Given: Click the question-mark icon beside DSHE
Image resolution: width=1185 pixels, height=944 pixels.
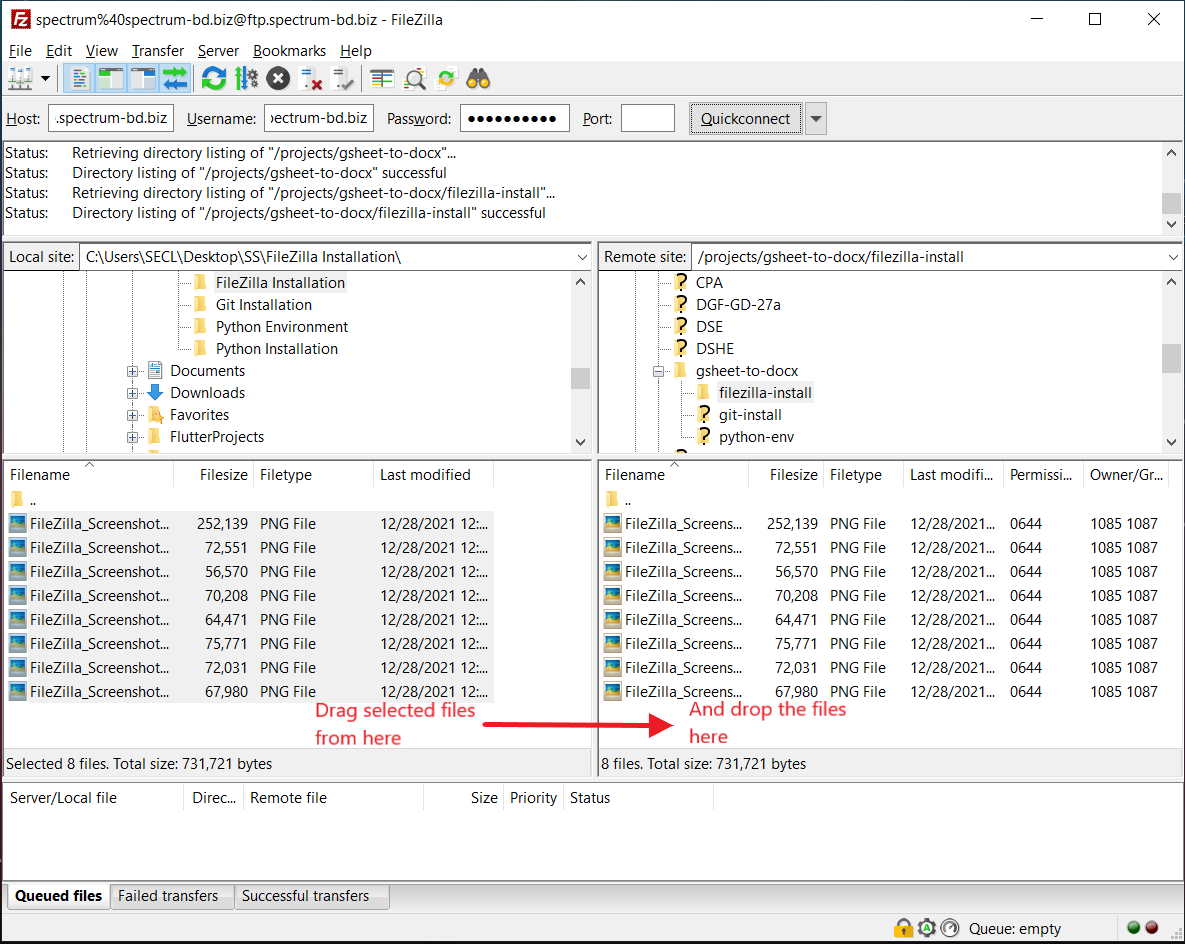Looking at the screenshot, I should [x=681, y=348].
